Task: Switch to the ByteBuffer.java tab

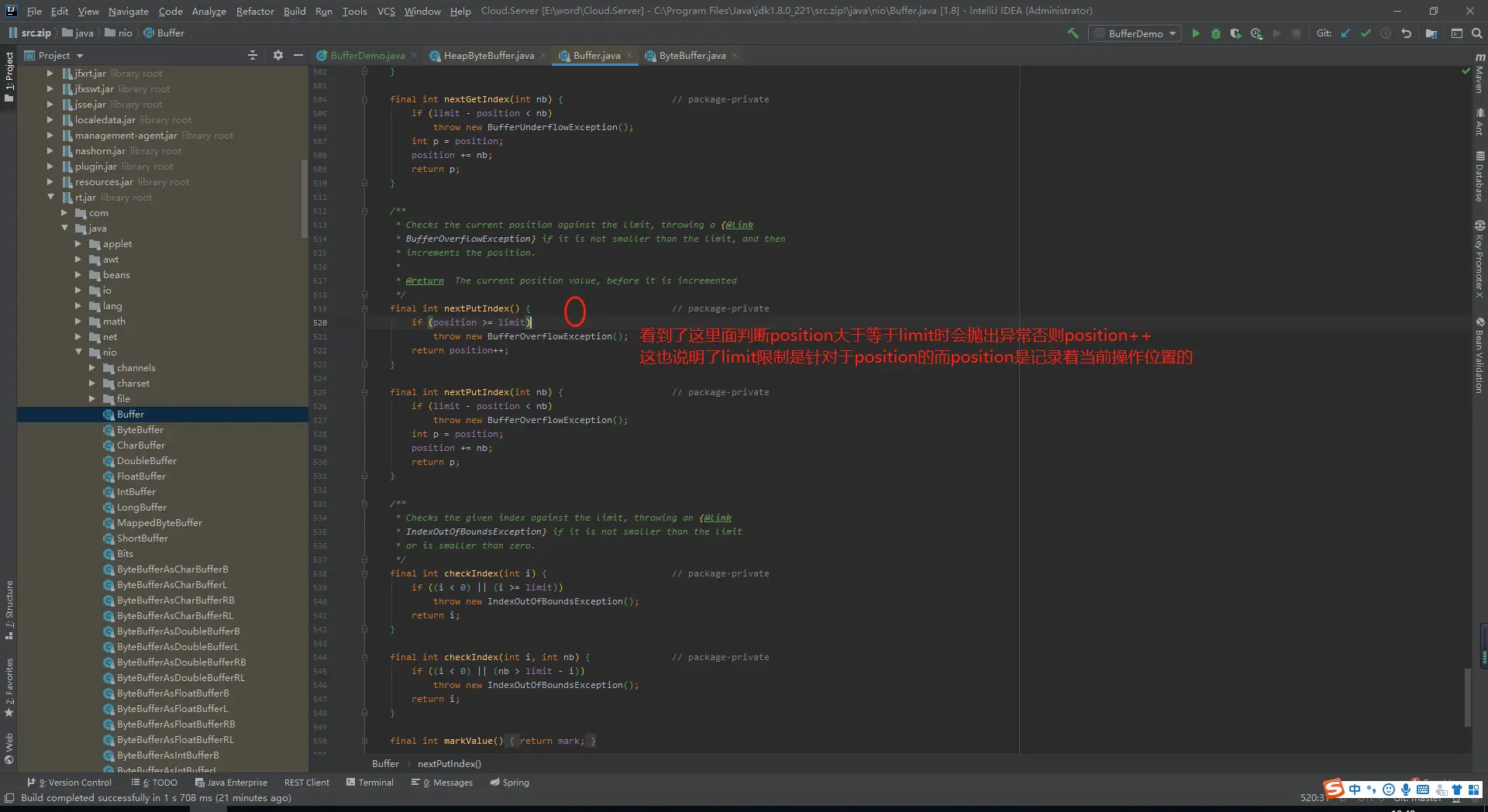Action: point(692,55)
